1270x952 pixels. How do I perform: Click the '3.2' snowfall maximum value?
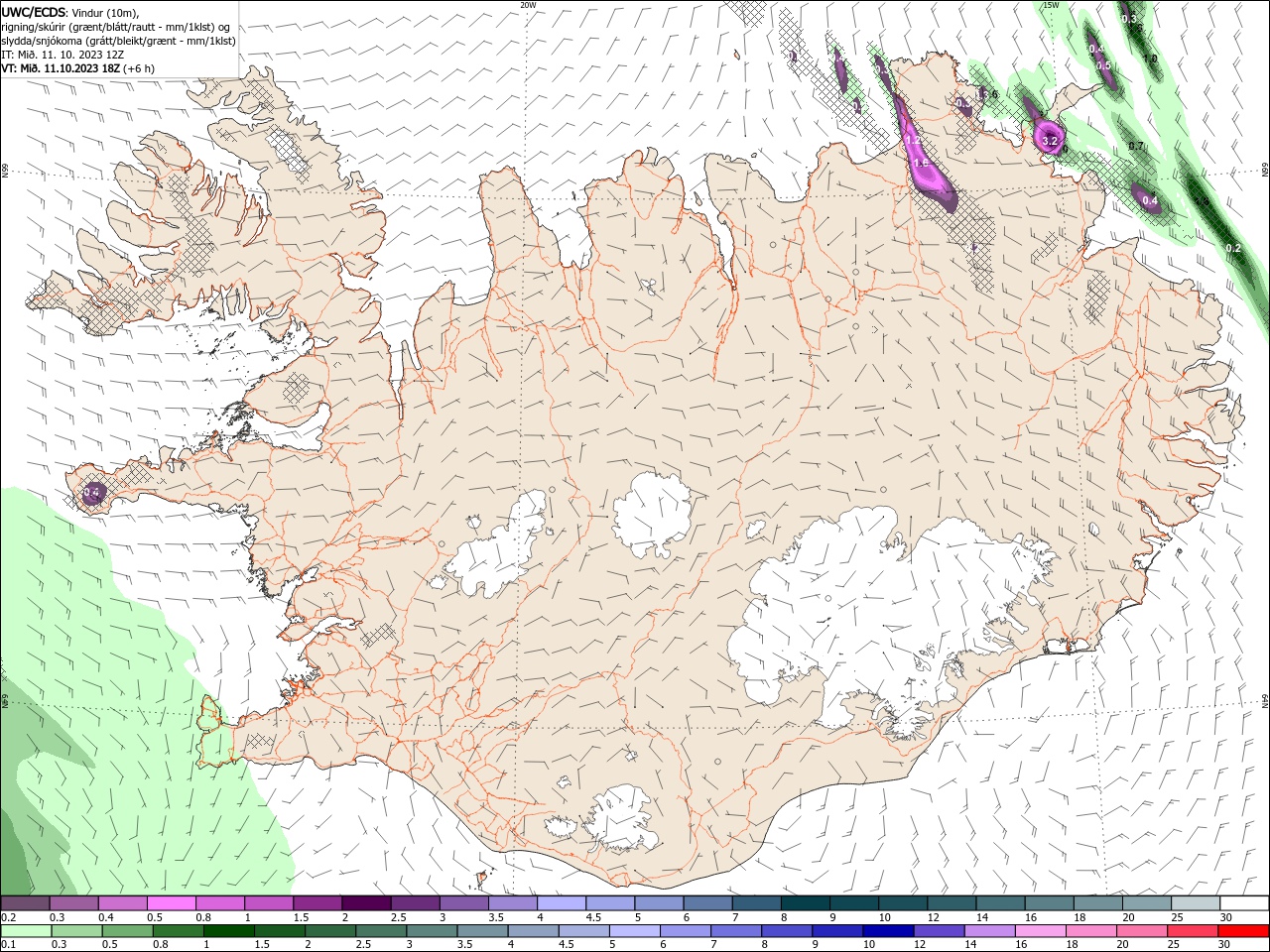point(1050,142)
